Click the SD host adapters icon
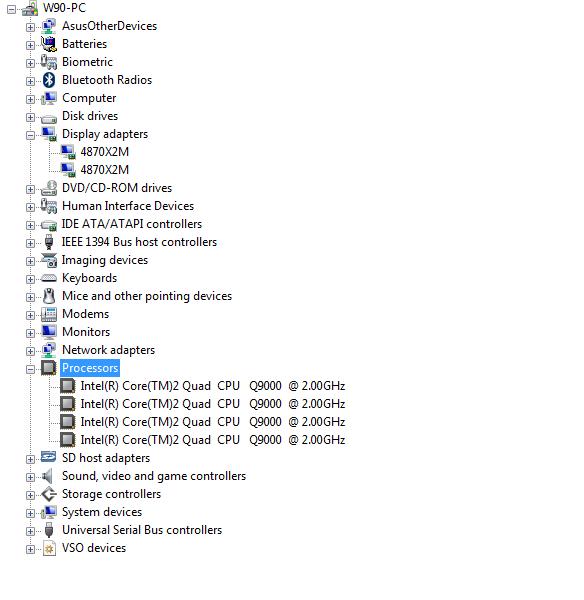 pyautogui.click(x=49, y=457)
